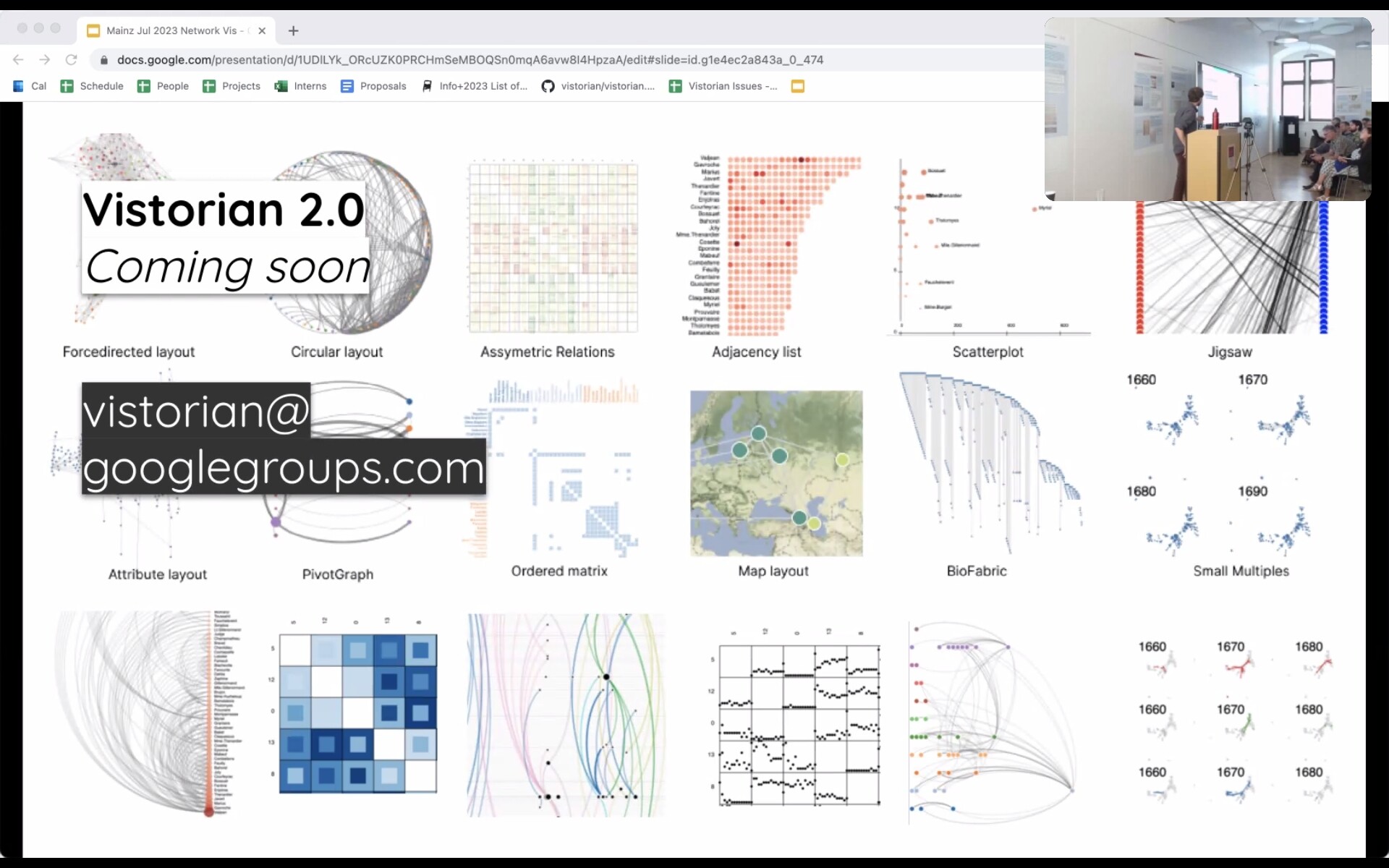The height and width of the screenshot is (868, 1389).
Task: Open the People bookmark
Action: pos(163,86)
